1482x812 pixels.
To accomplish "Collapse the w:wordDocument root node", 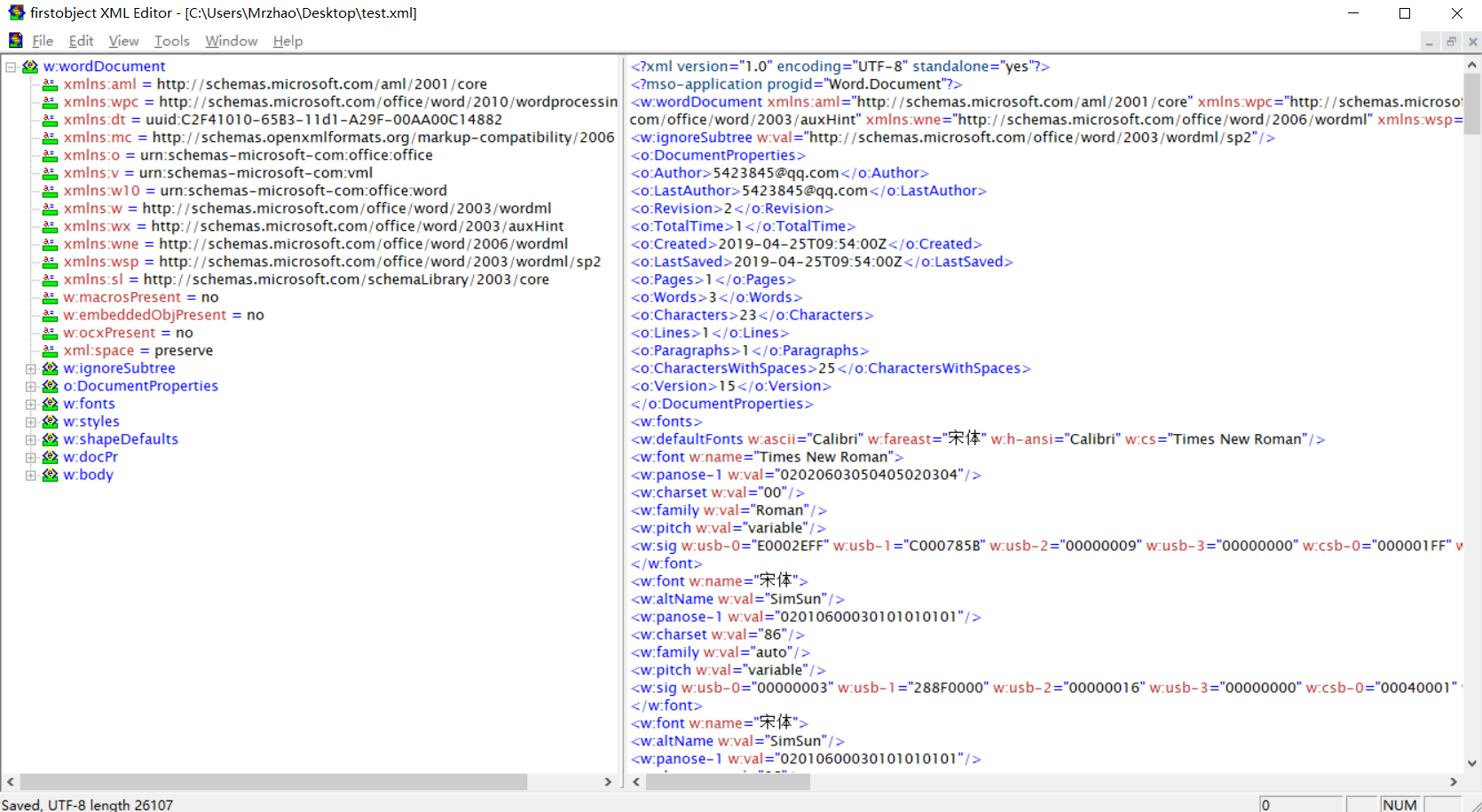I will point(11,67).
